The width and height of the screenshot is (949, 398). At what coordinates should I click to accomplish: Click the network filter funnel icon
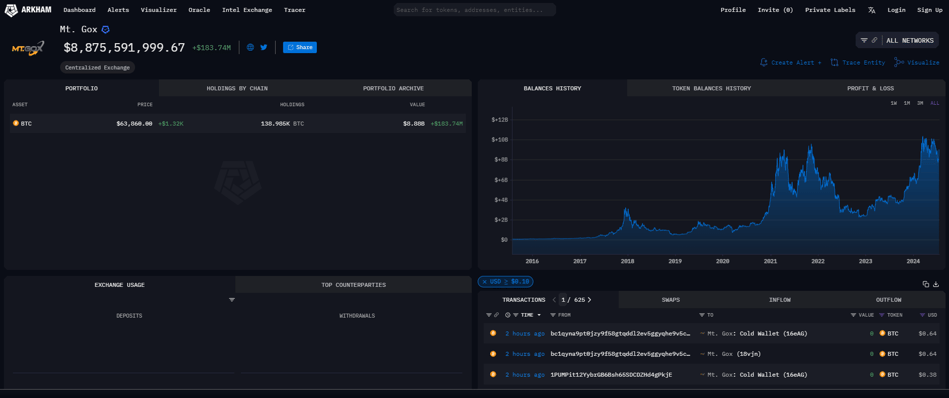[x=864, y=41]
